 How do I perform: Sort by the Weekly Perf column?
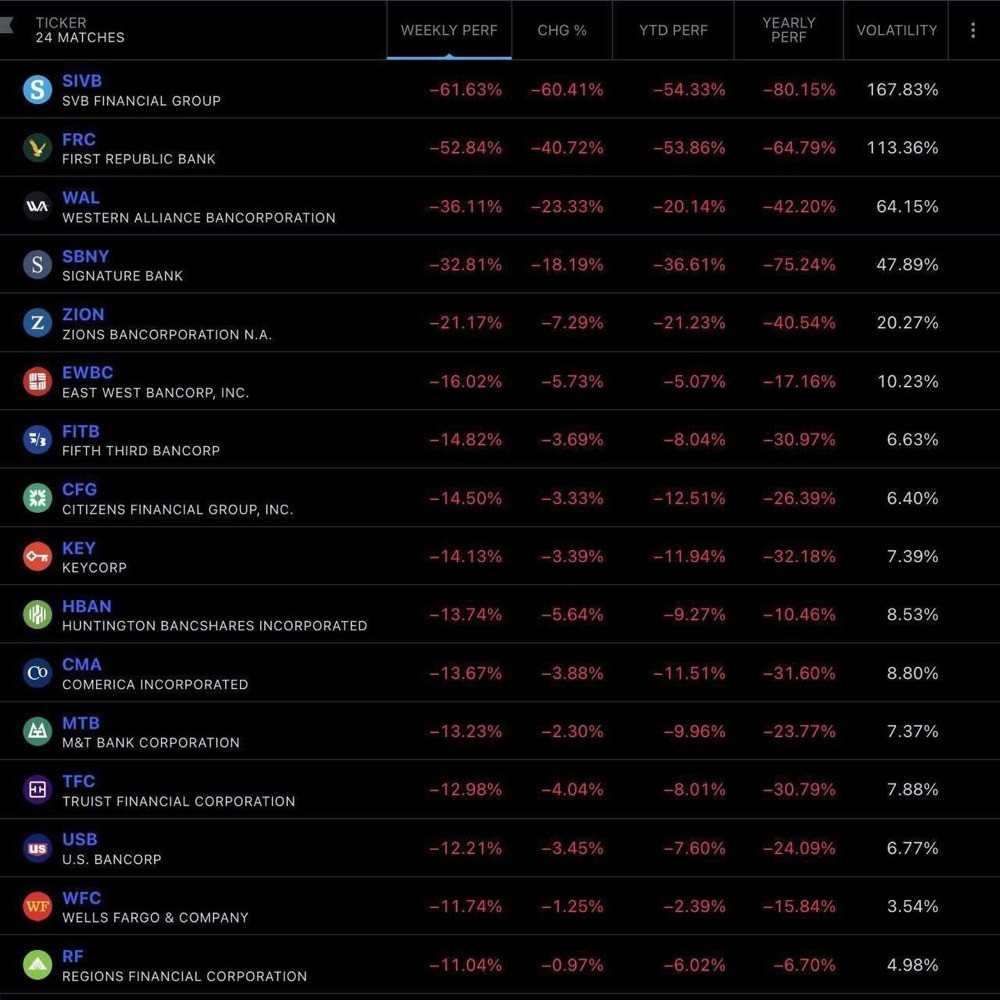coord(449,30)
